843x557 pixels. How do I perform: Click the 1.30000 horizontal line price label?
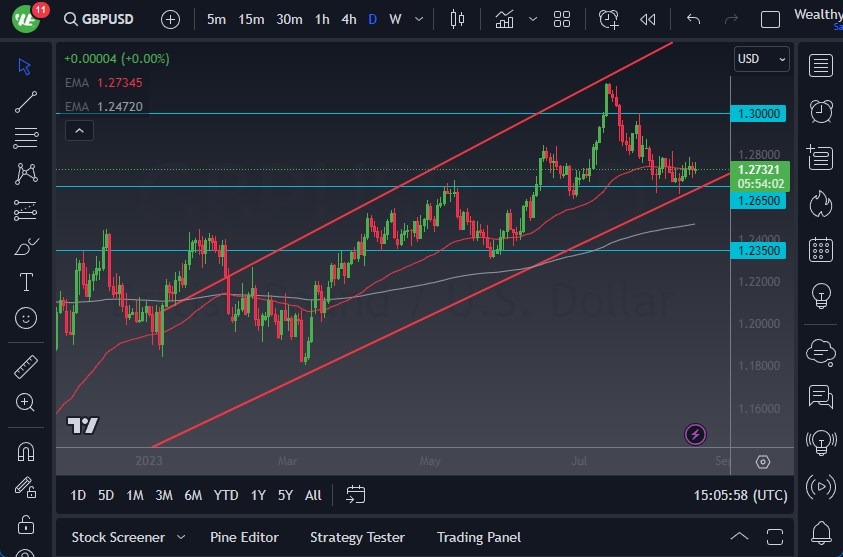(759, 114)
